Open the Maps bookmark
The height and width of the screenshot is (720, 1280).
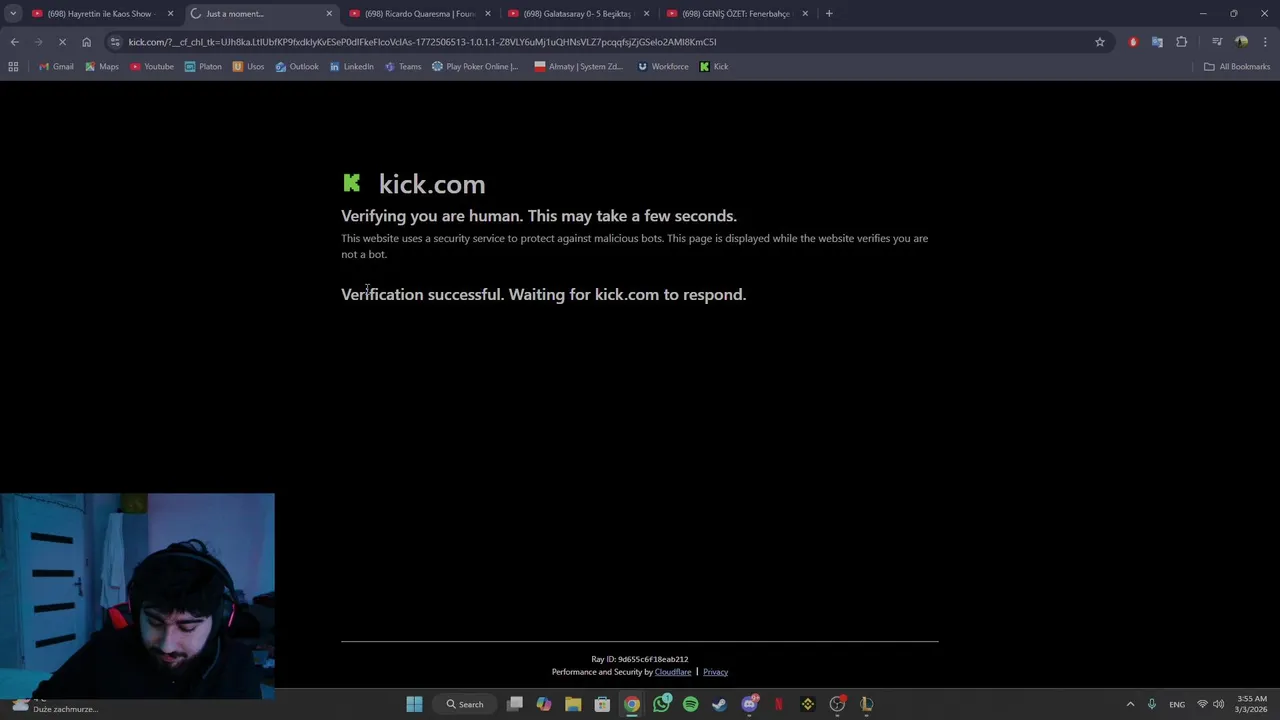click(x=102, y=67)
